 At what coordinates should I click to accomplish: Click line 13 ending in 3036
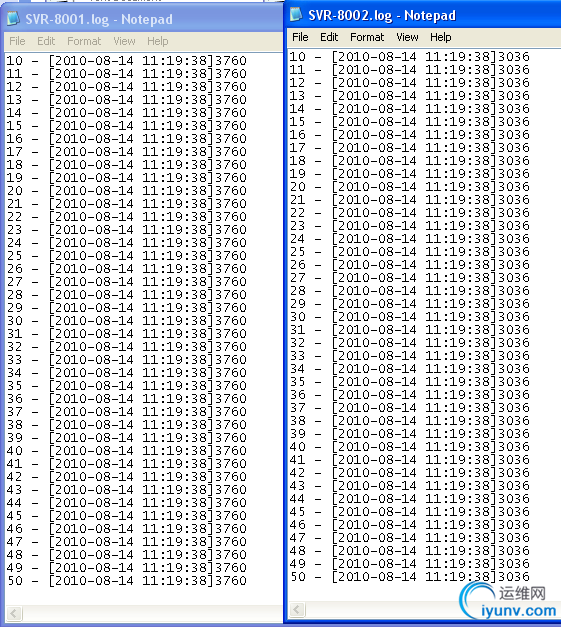(x=410, y=96)
